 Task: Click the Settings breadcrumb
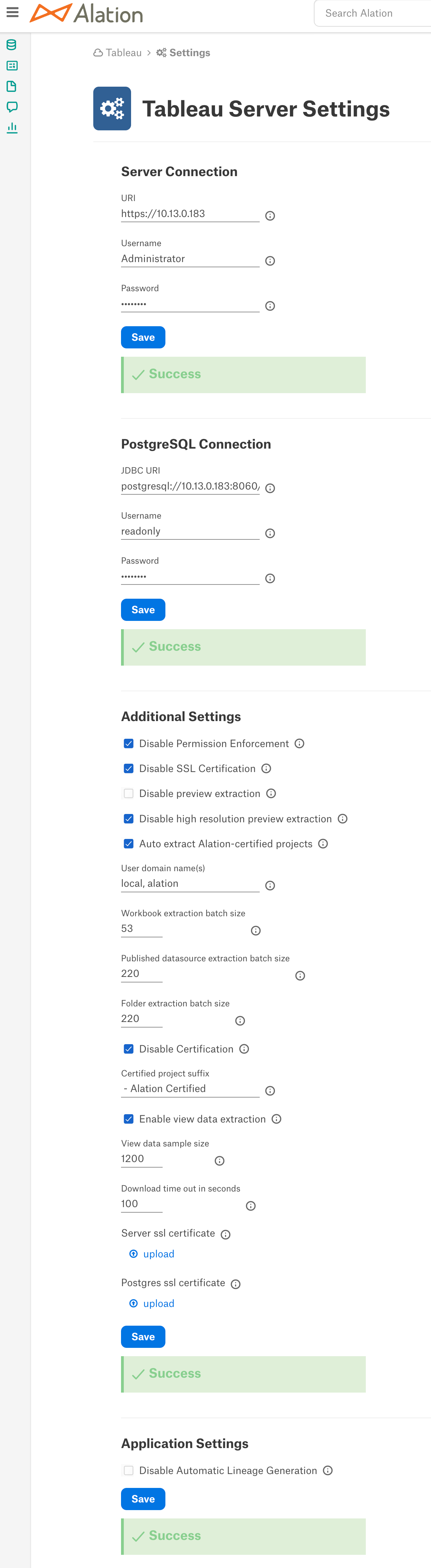pyautogui.click(x=183, y=53)
